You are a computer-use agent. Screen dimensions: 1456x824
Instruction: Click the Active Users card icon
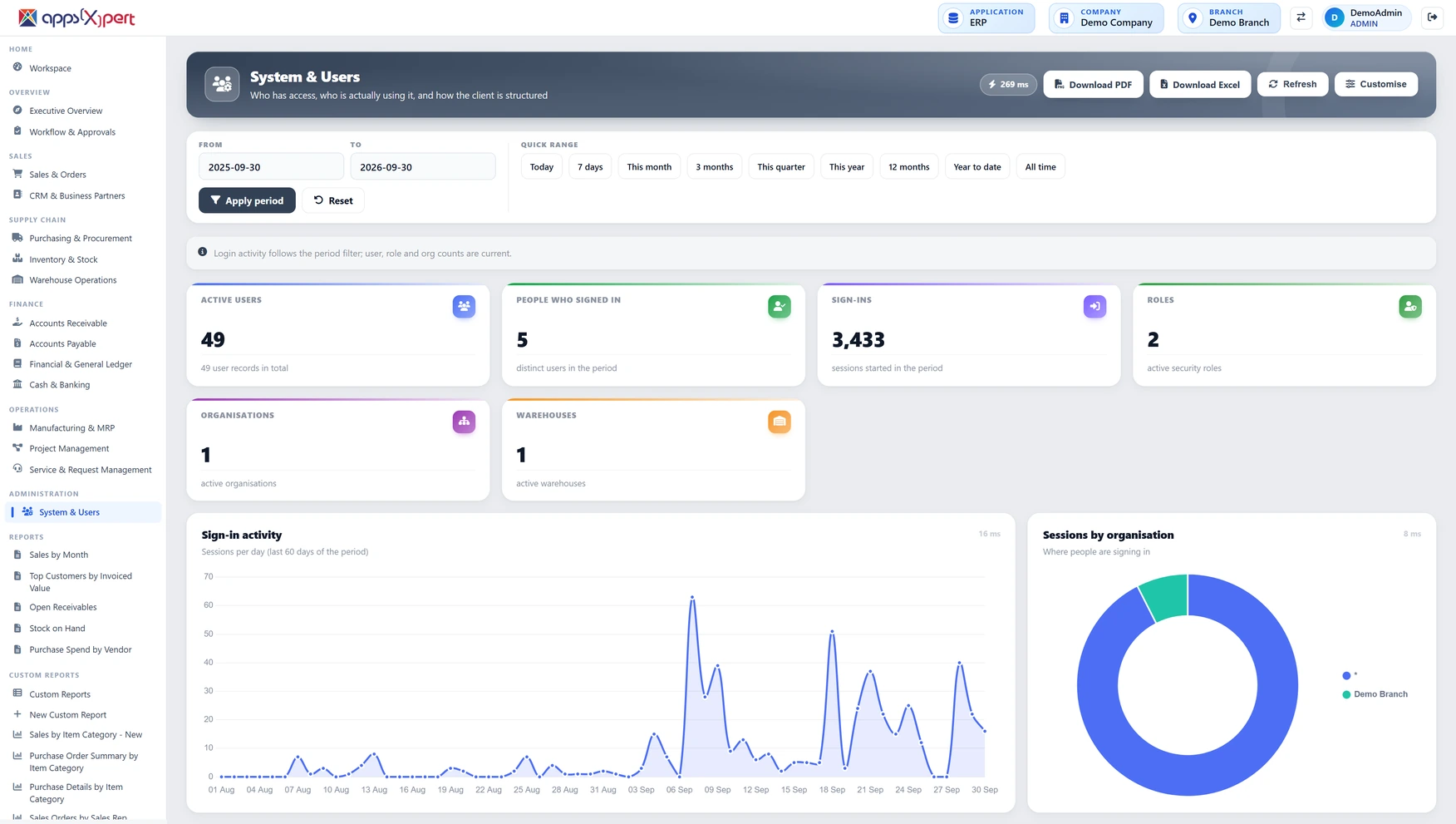point(464,306)
